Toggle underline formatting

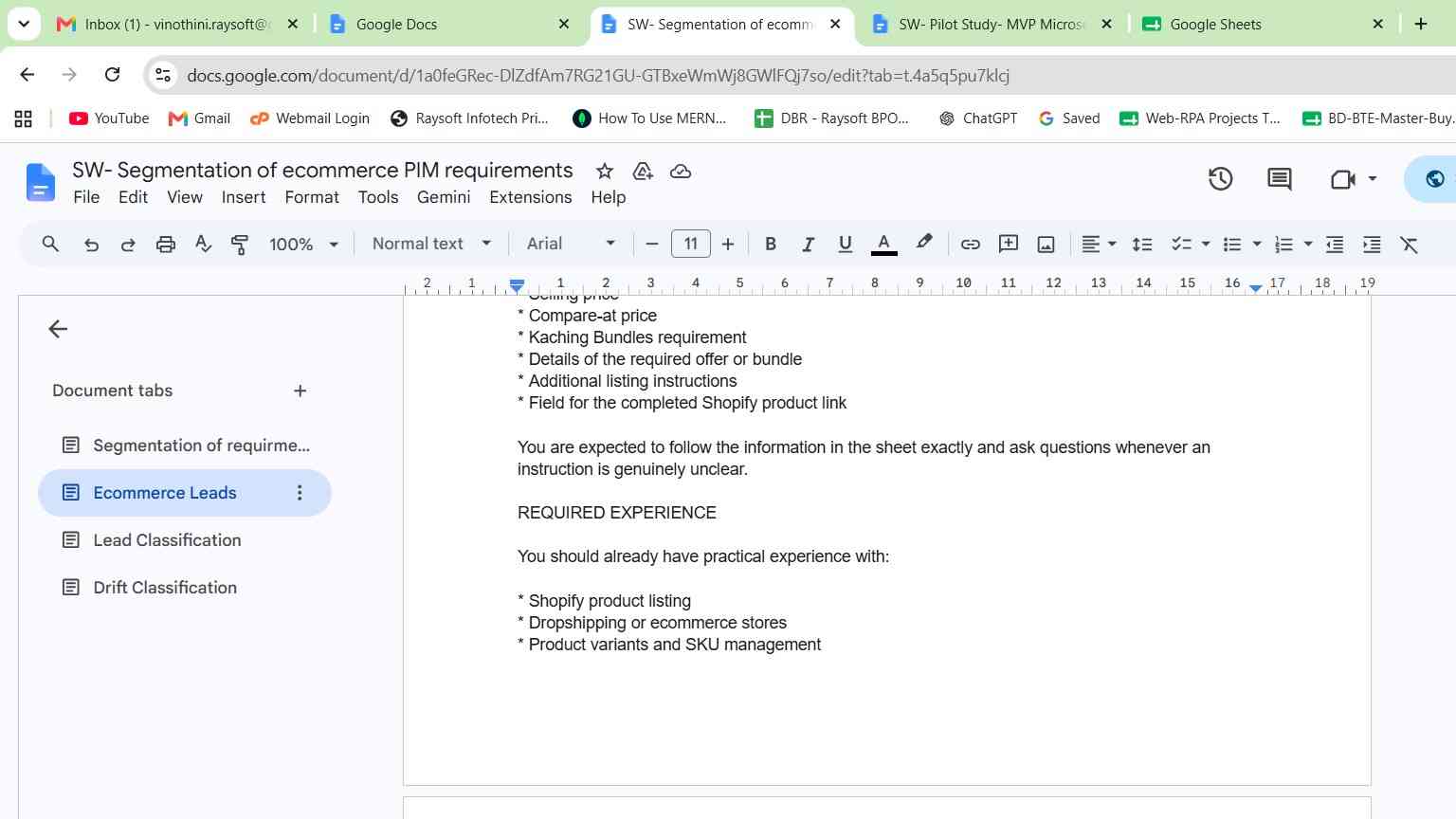tap(845, 244)
